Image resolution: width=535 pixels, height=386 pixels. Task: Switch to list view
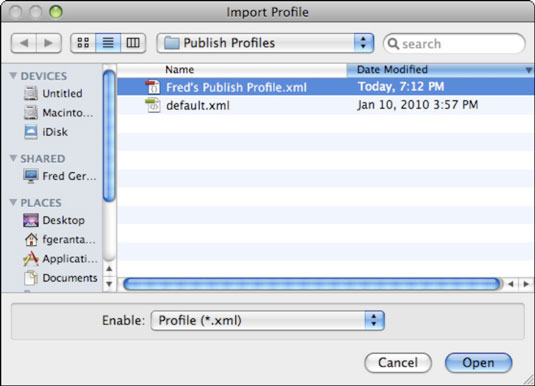108,43
